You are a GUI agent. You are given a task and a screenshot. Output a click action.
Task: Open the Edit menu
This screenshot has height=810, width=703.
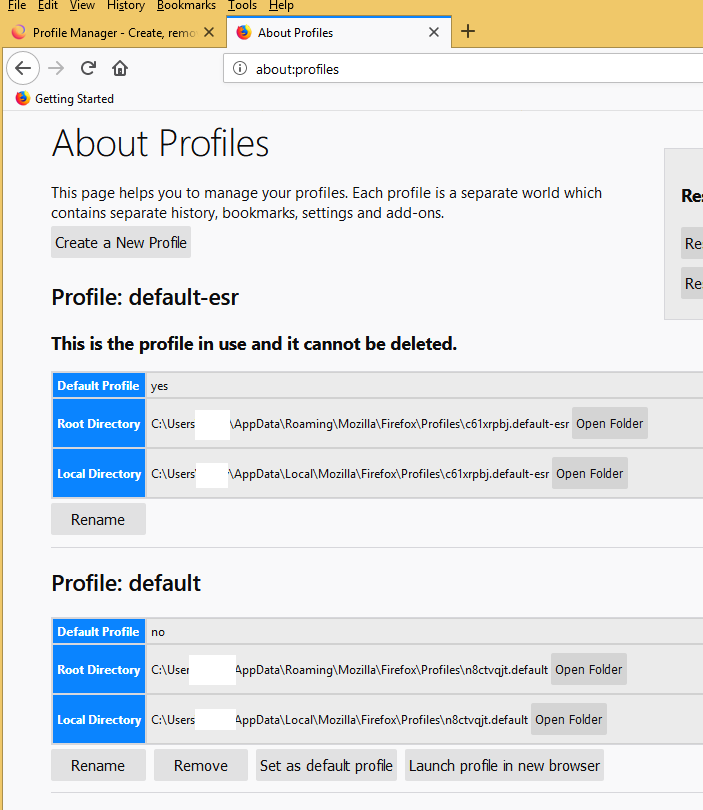48,6
